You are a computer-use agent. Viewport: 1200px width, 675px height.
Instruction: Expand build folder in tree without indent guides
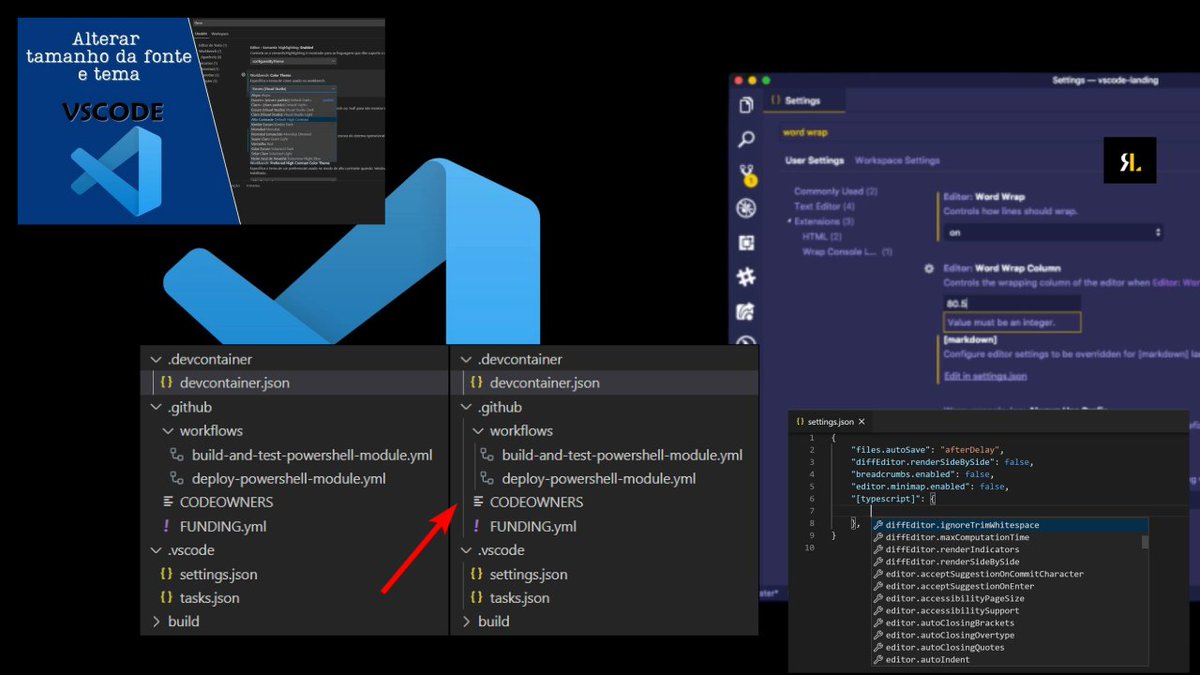(x=155, y=622)
